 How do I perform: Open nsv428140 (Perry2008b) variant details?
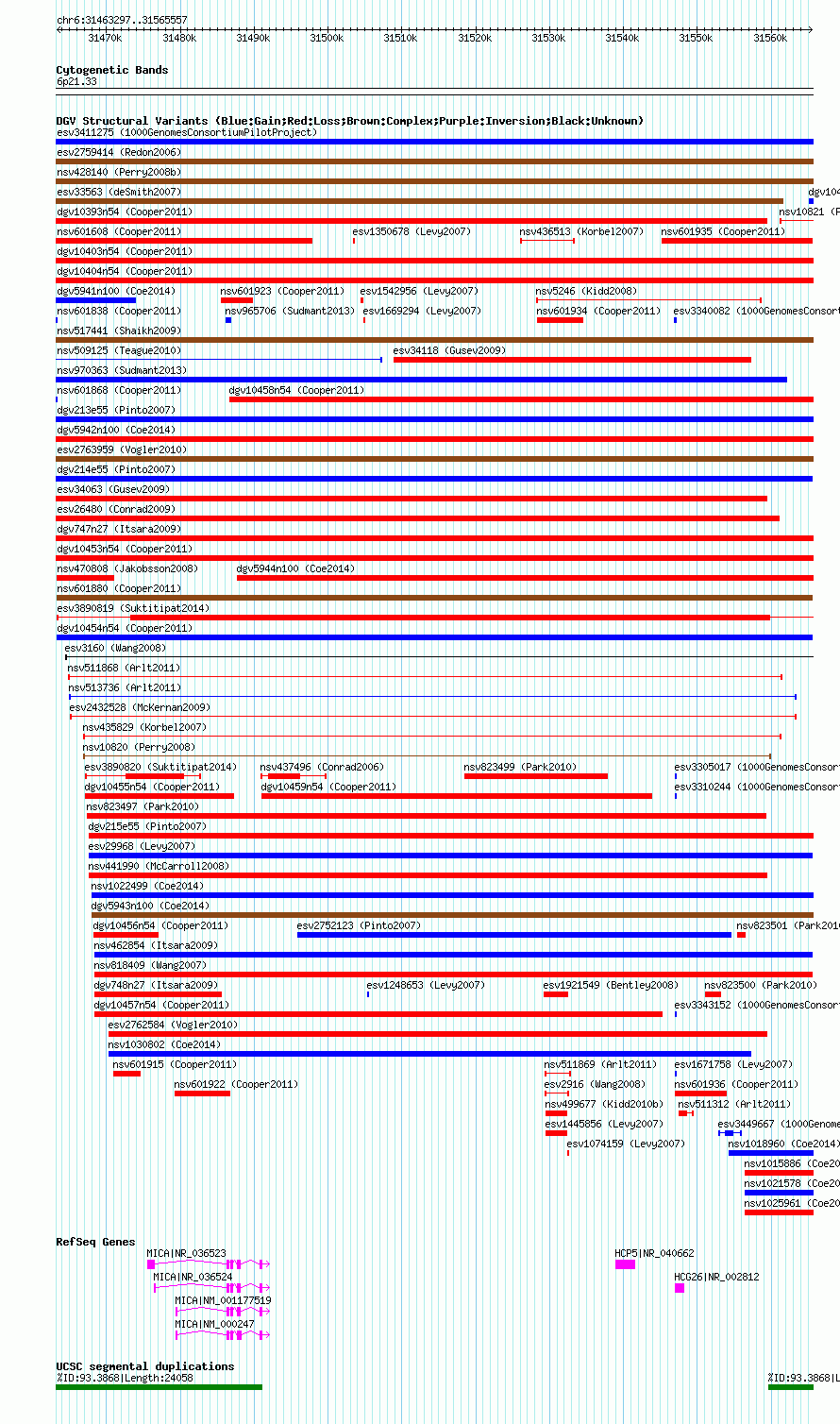coord(119,173)
